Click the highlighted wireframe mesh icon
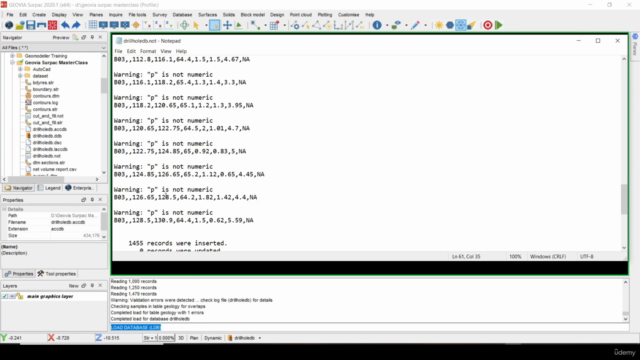Viewport: 640px width, 360px height. click(461, 25)
